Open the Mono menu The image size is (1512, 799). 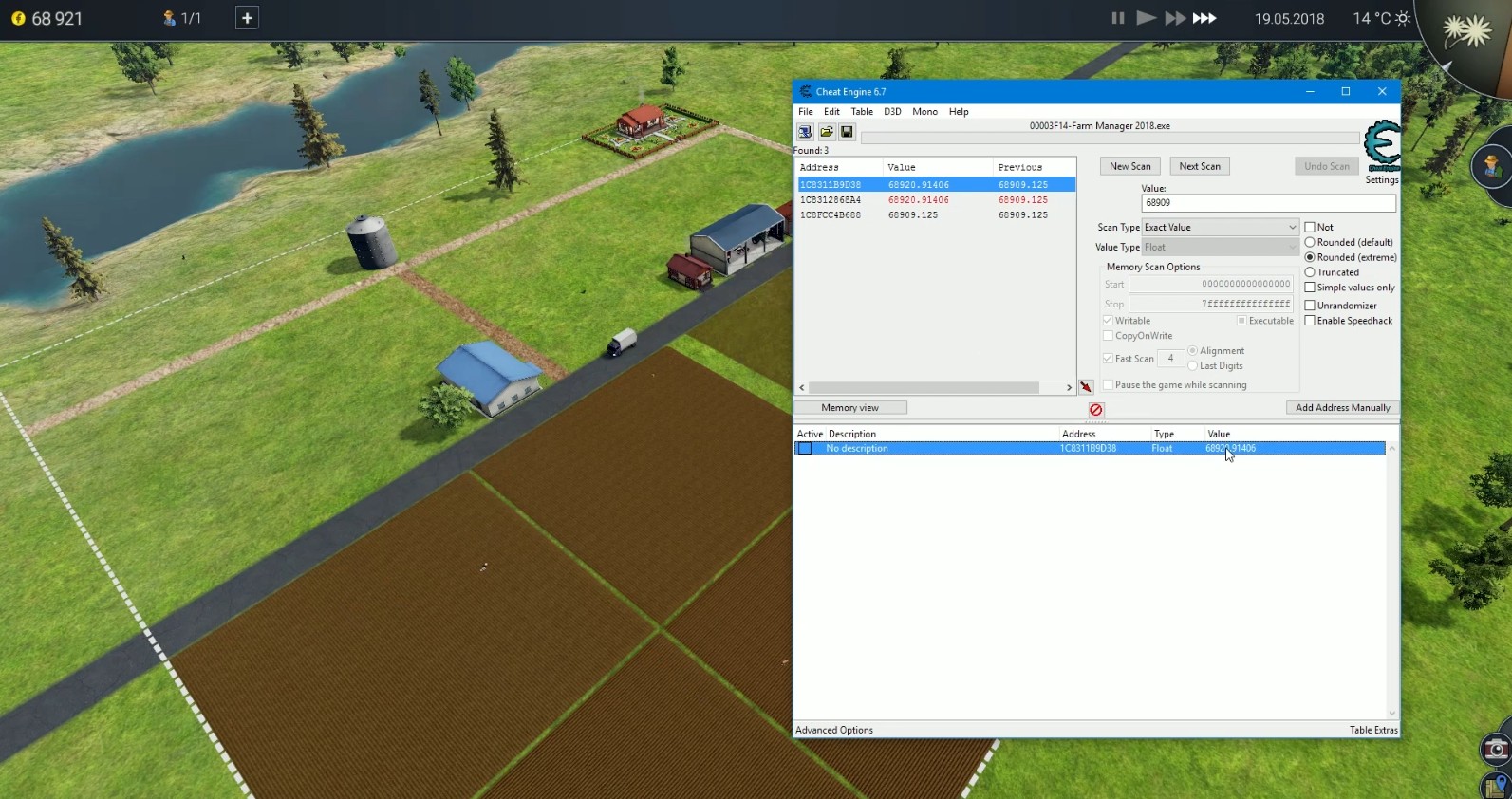click(924, 112)
